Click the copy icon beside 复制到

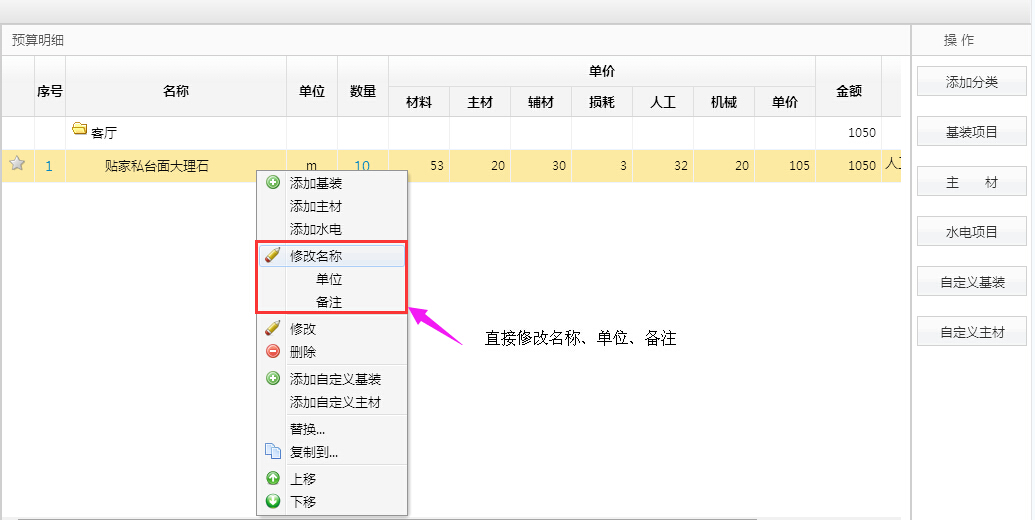(x=273, y=452)
